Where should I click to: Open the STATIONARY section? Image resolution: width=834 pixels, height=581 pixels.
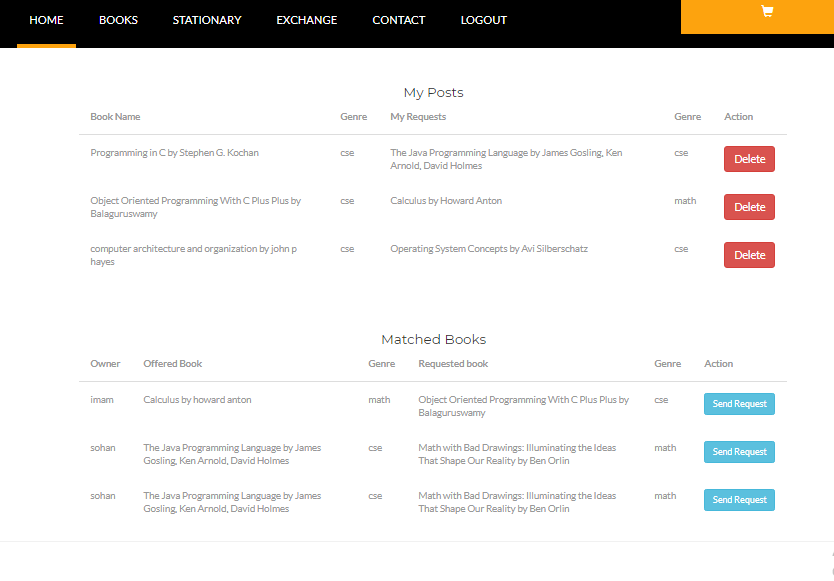[x=207, y=19]
